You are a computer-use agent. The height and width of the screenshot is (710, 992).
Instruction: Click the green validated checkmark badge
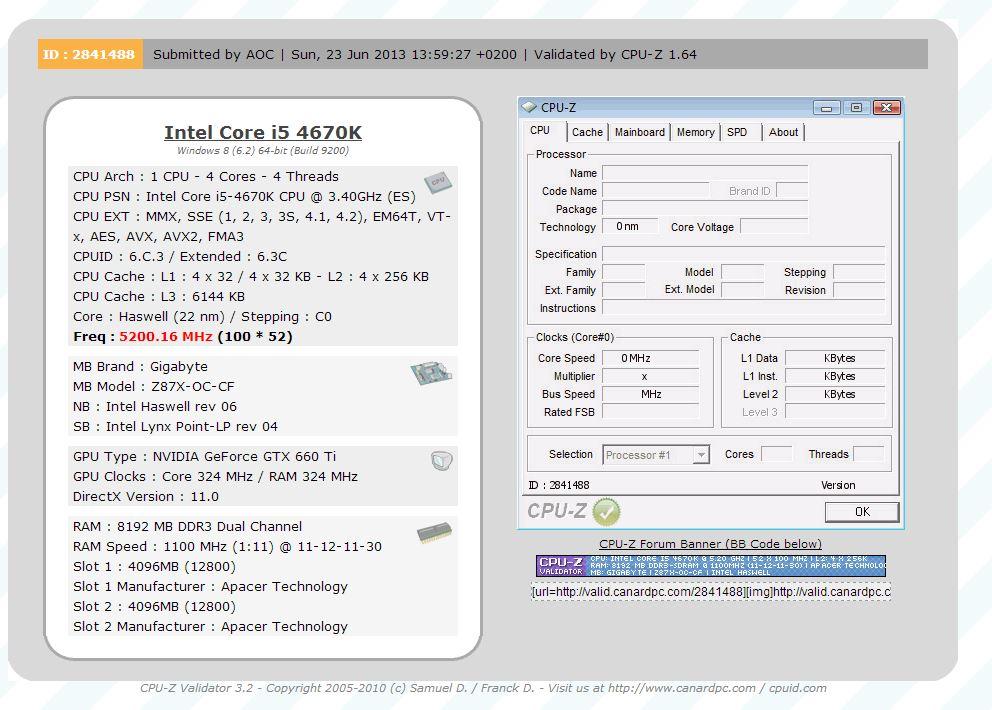pos(606,512)
